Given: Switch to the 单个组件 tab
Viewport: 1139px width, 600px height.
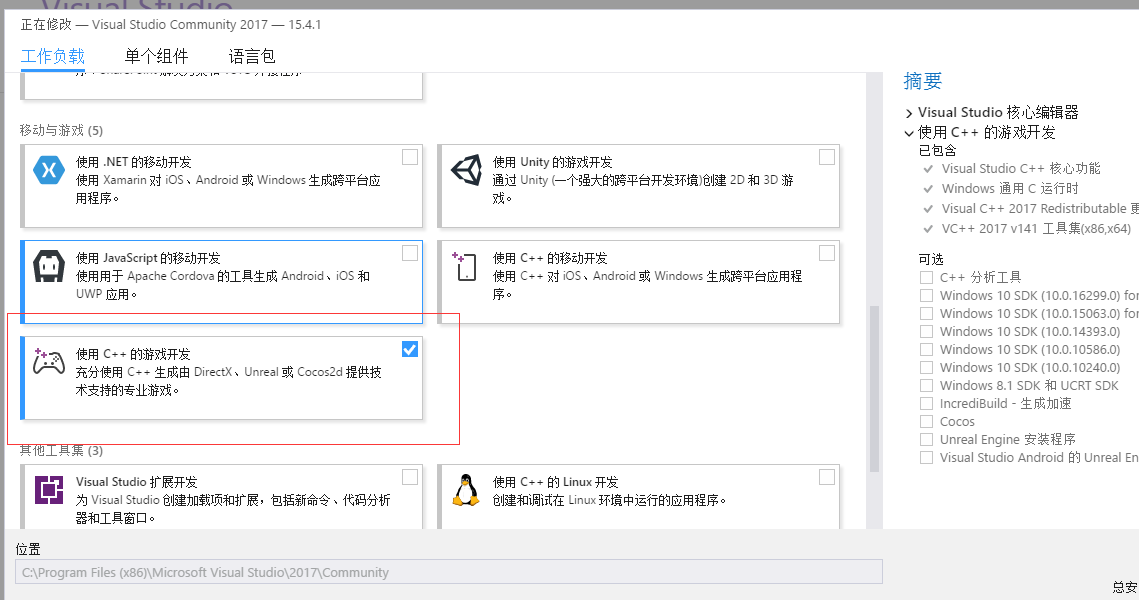Looking at the screenshot, I should (x=156, y=57).
